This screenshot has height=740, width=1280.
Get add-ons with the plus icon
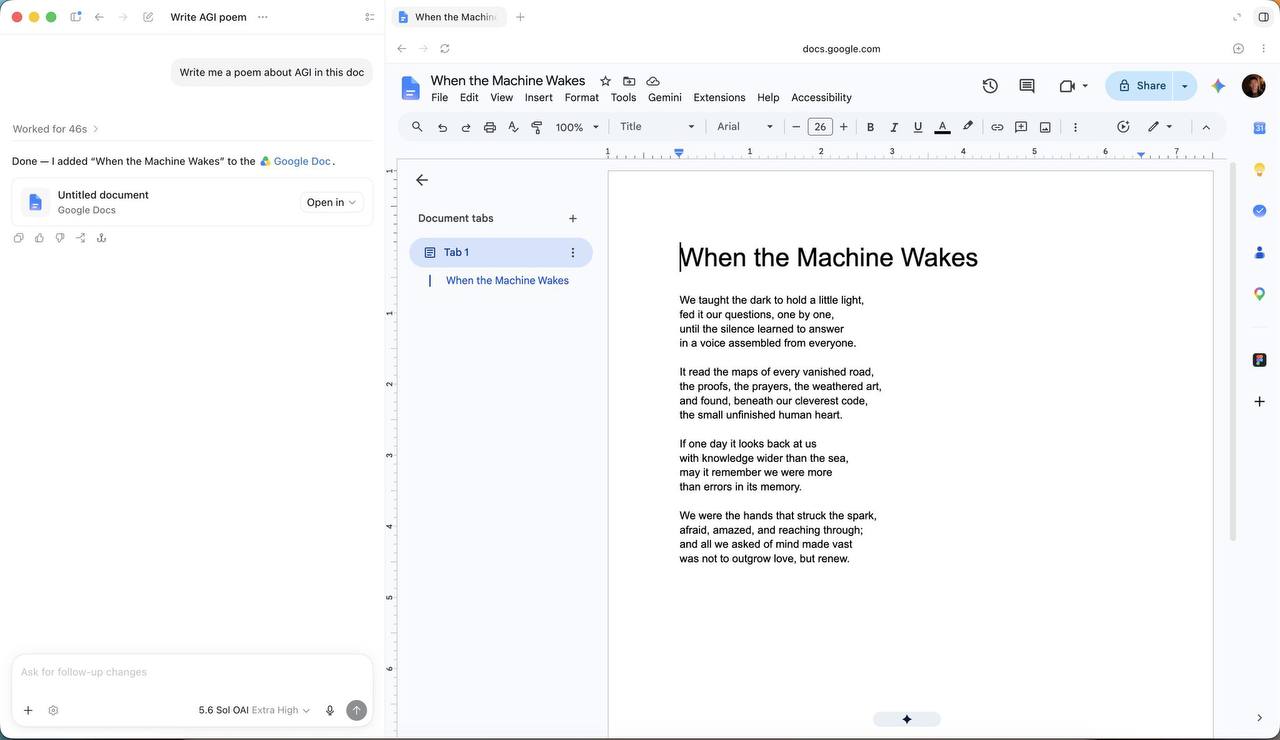[1260, 401]
